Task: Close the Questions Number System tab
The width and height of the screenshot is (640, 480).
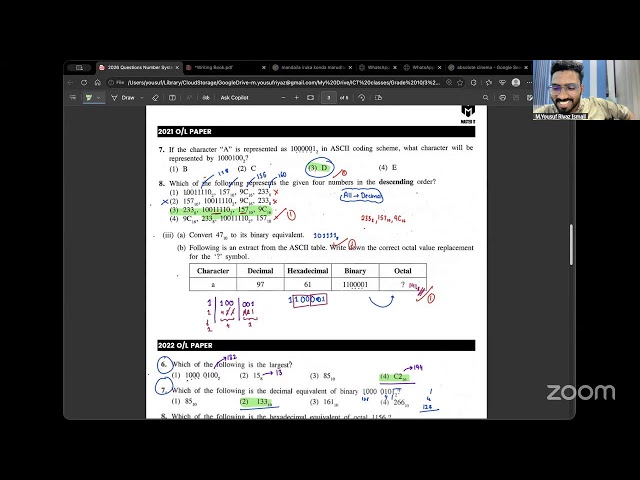Action: click(177, 67)
